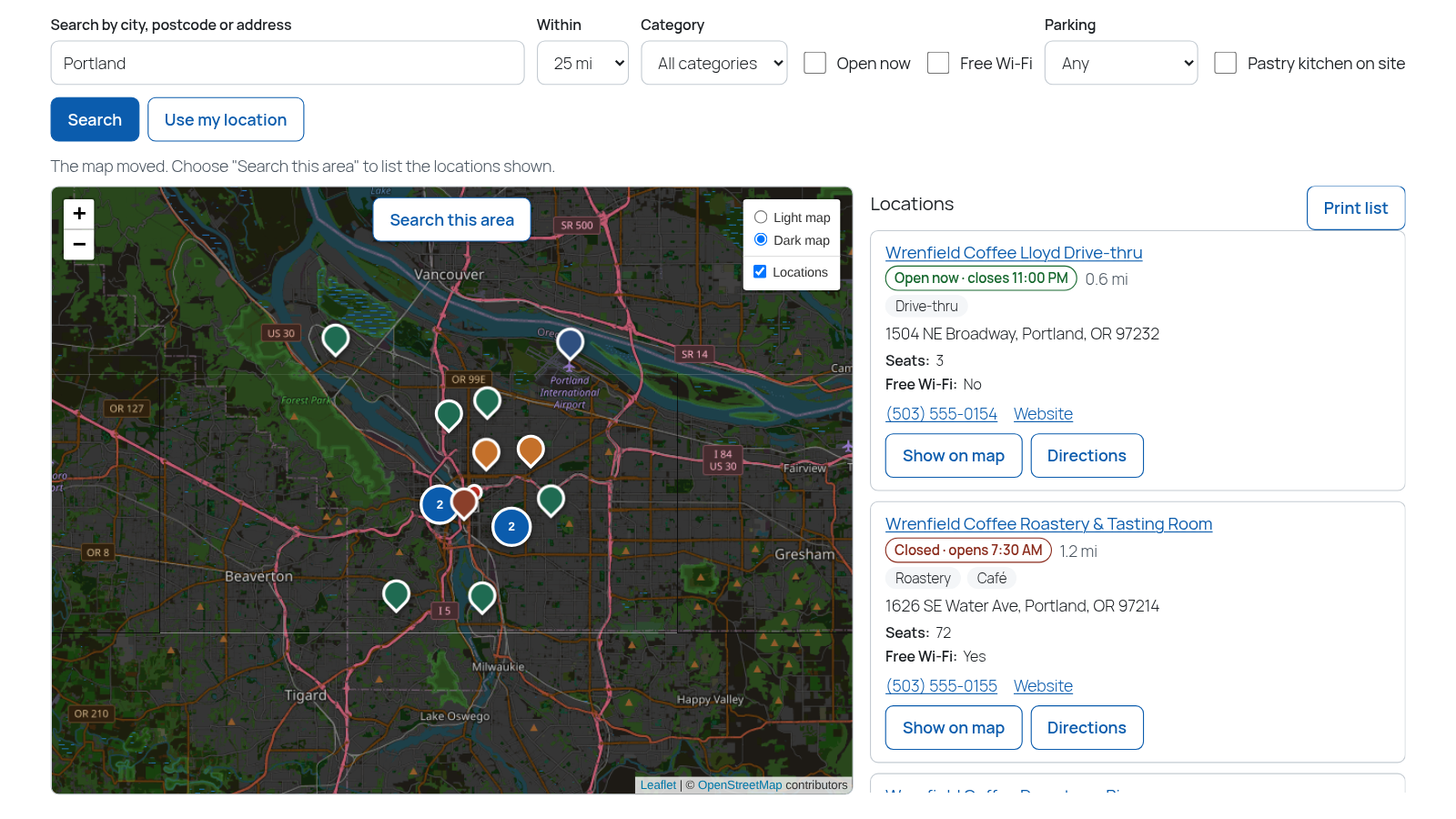Click the Portland search input field
This screenshot has width=1456, height=819.
click(x=288, y=63)
